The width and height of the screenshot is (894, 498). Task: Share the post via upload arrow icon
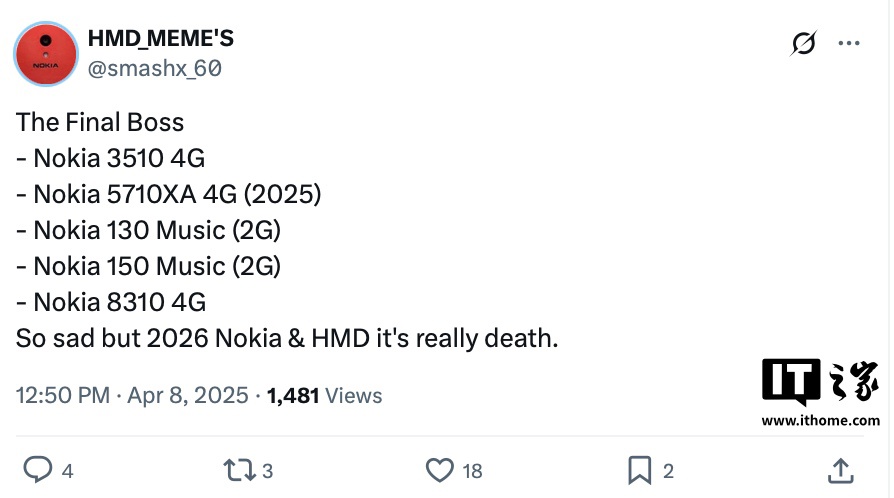click(x=841, y=469)
